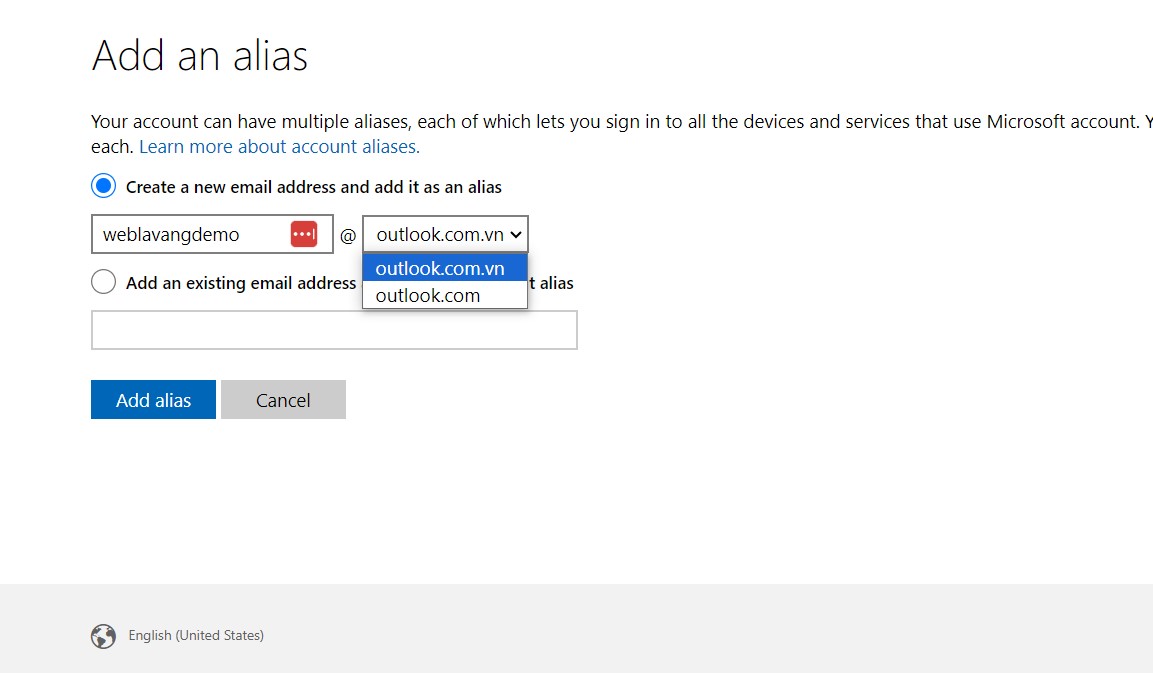
Task: Click the Cancel button
Action: (x=283, y=399)
